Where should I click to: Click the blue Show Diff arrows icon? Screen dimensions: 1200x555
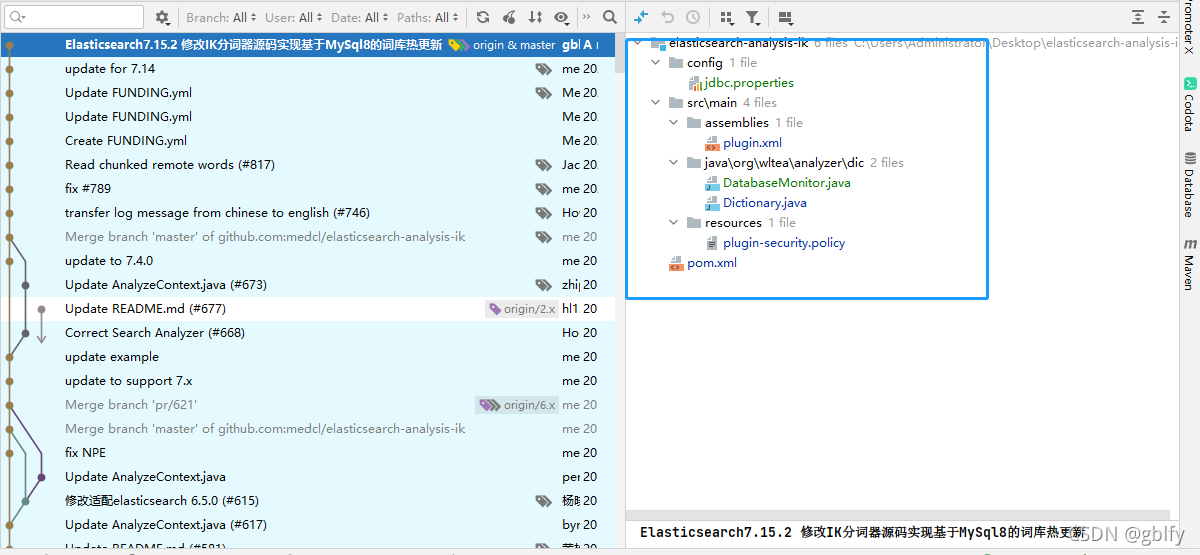[641, 17]
